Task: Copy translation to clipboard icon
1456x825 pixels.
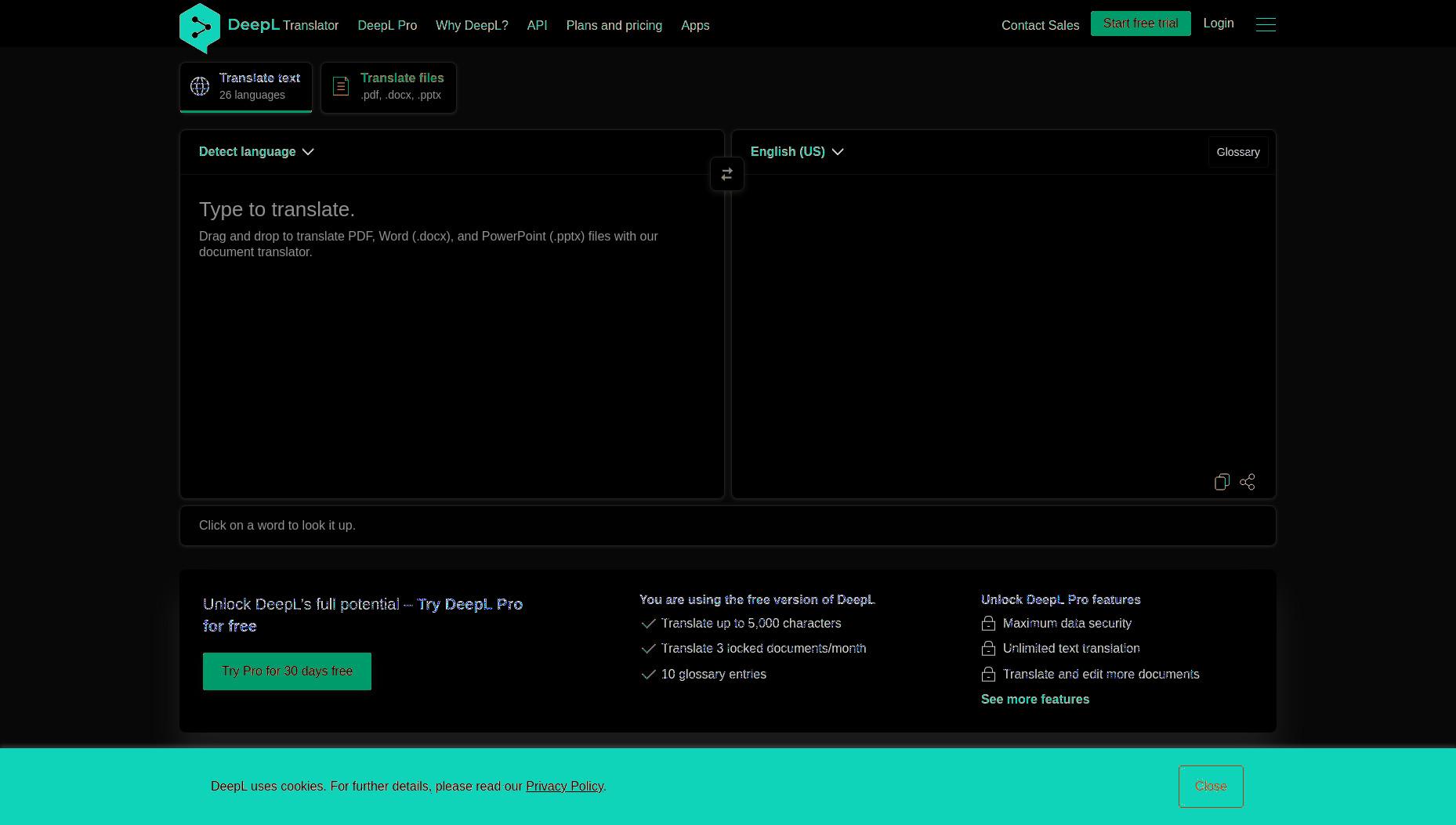Action: pos(1222,482)
